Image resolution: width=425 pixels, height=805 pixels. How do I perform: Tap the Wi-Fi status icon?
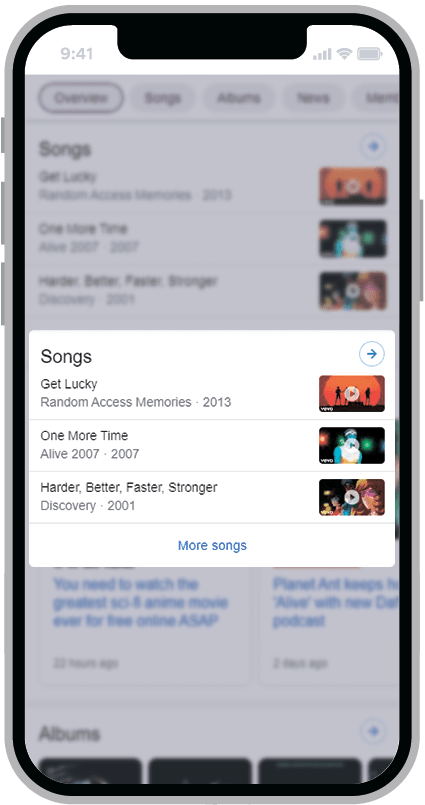pos(344,54)
